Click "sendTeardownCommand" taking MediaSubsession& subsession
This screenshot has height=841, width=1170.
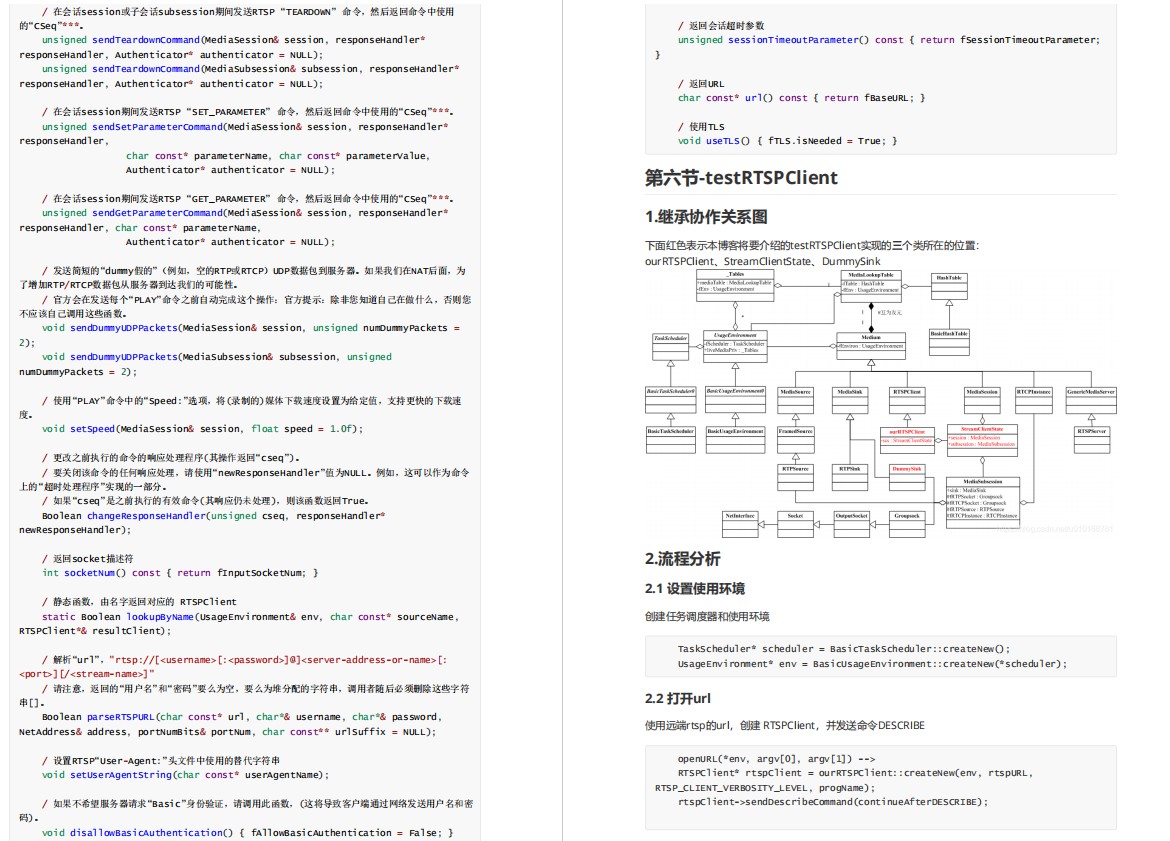(x=146, y=69)
